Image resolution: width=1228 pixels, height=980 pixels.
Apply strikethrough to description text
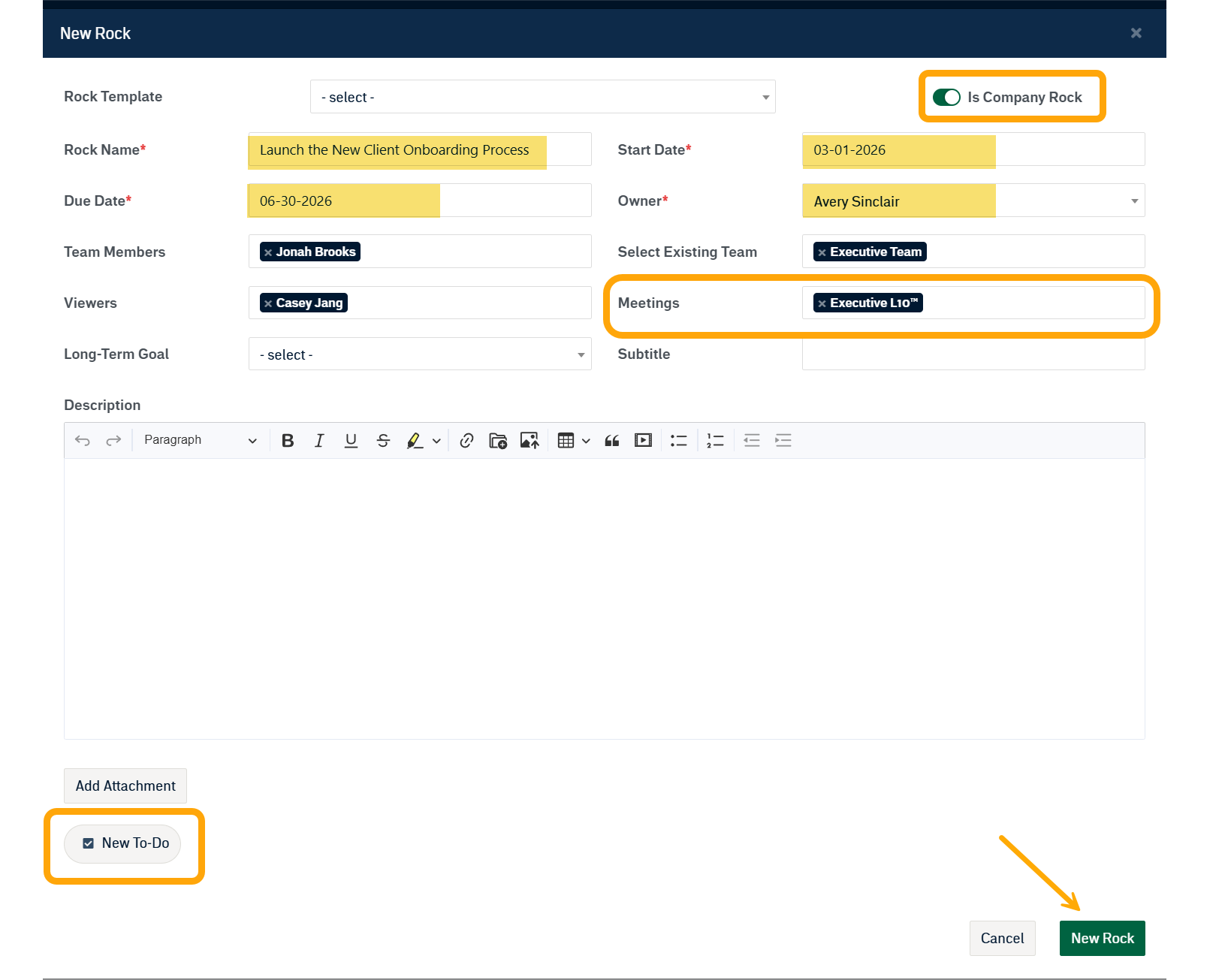(383, 441)
